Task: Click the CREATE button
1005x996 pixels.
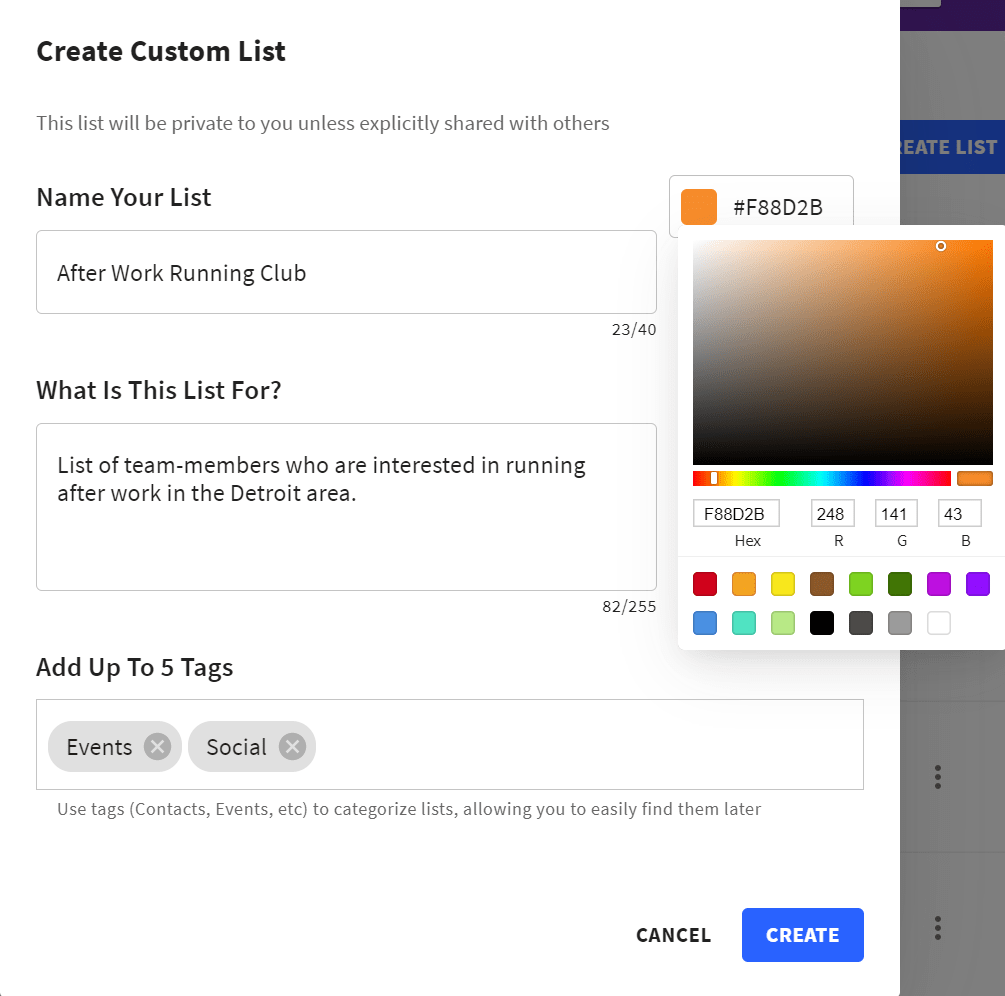Action: [802, 935]
